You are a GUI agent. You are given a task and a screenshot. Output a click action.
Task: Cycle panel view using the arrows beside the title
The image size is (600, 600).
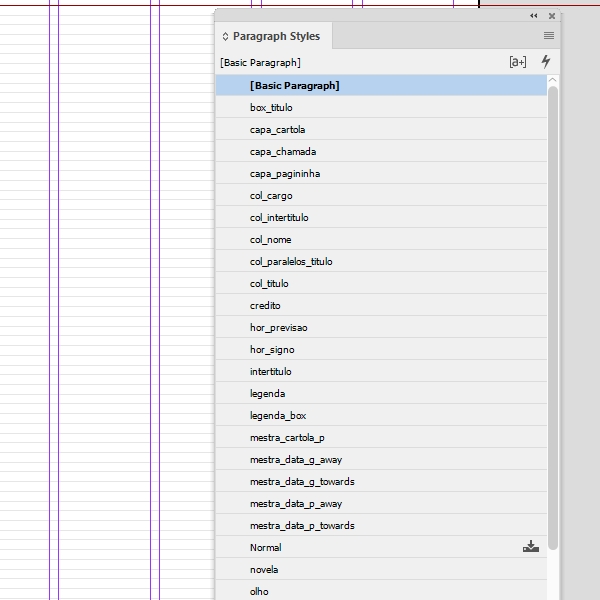[225, 36]
